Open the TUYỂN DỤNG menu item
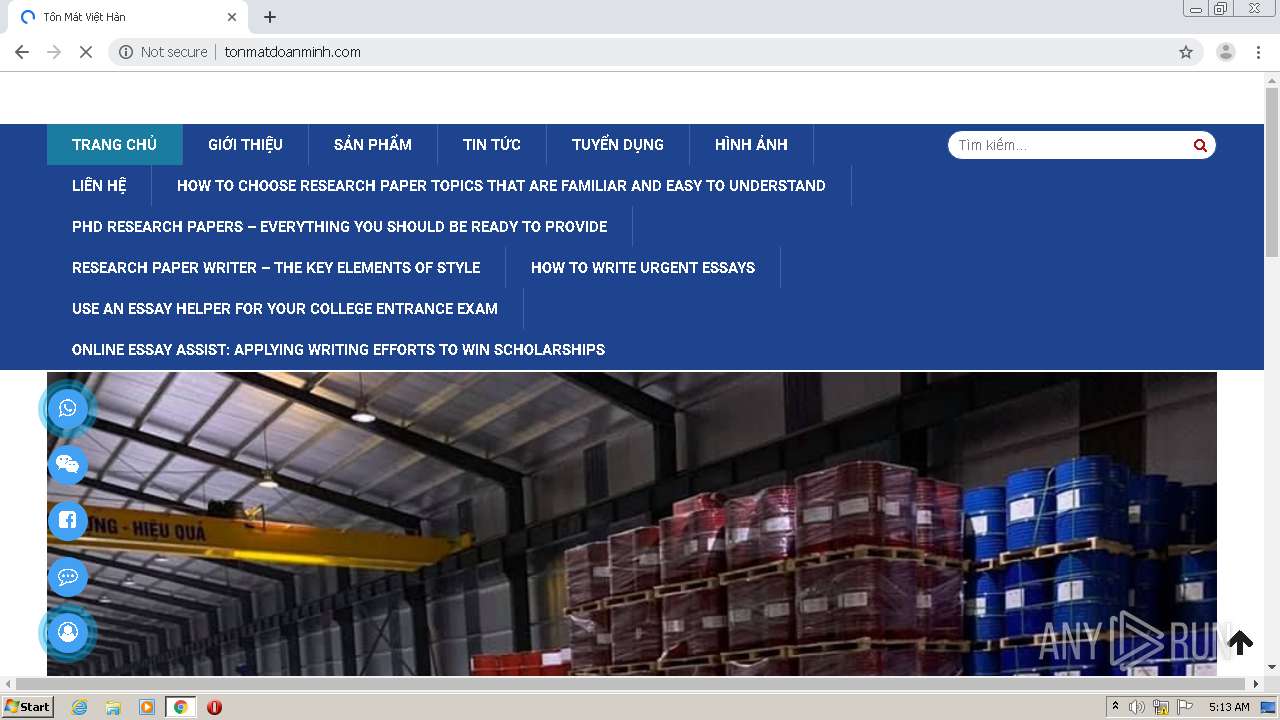The height and width of the screenshot is (720, 1280). point(618,144)
